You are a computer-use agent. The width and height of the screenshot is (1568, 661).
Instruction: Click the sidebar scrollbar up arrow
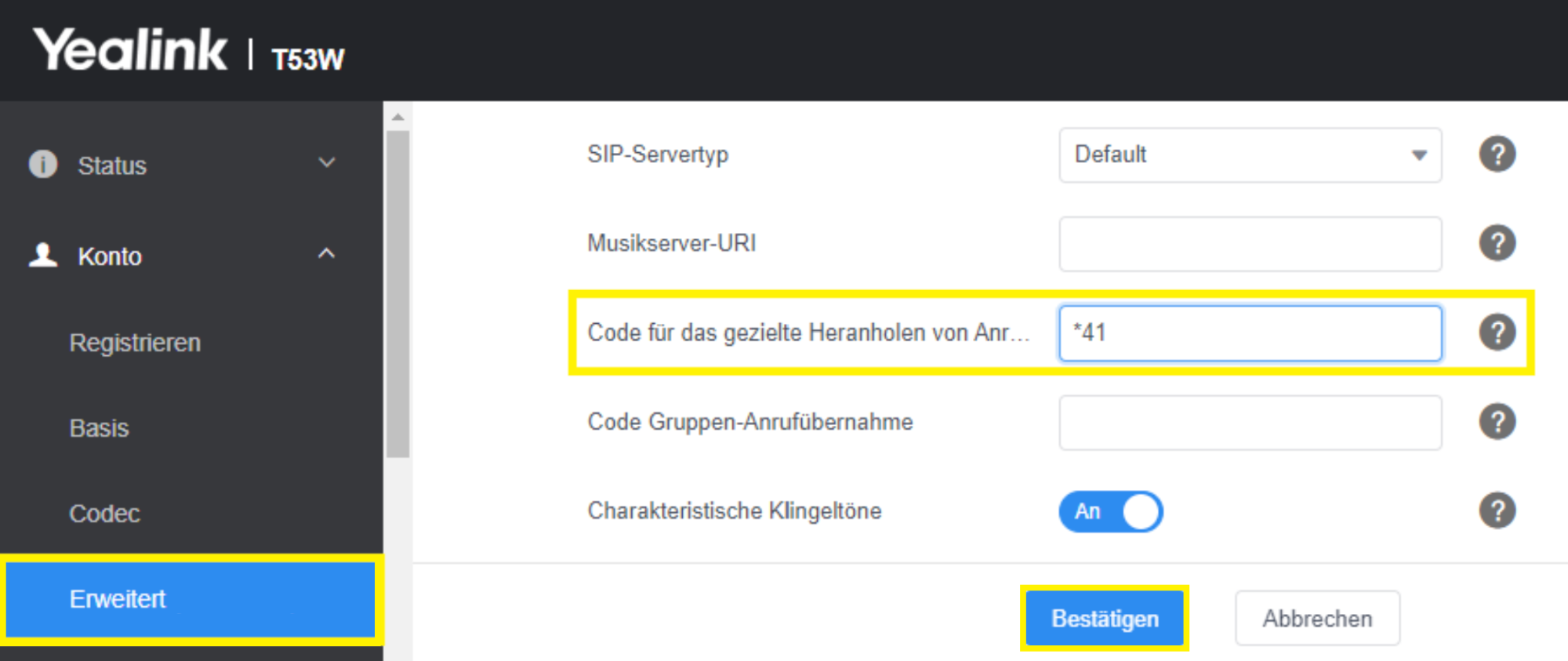point(398,117)
